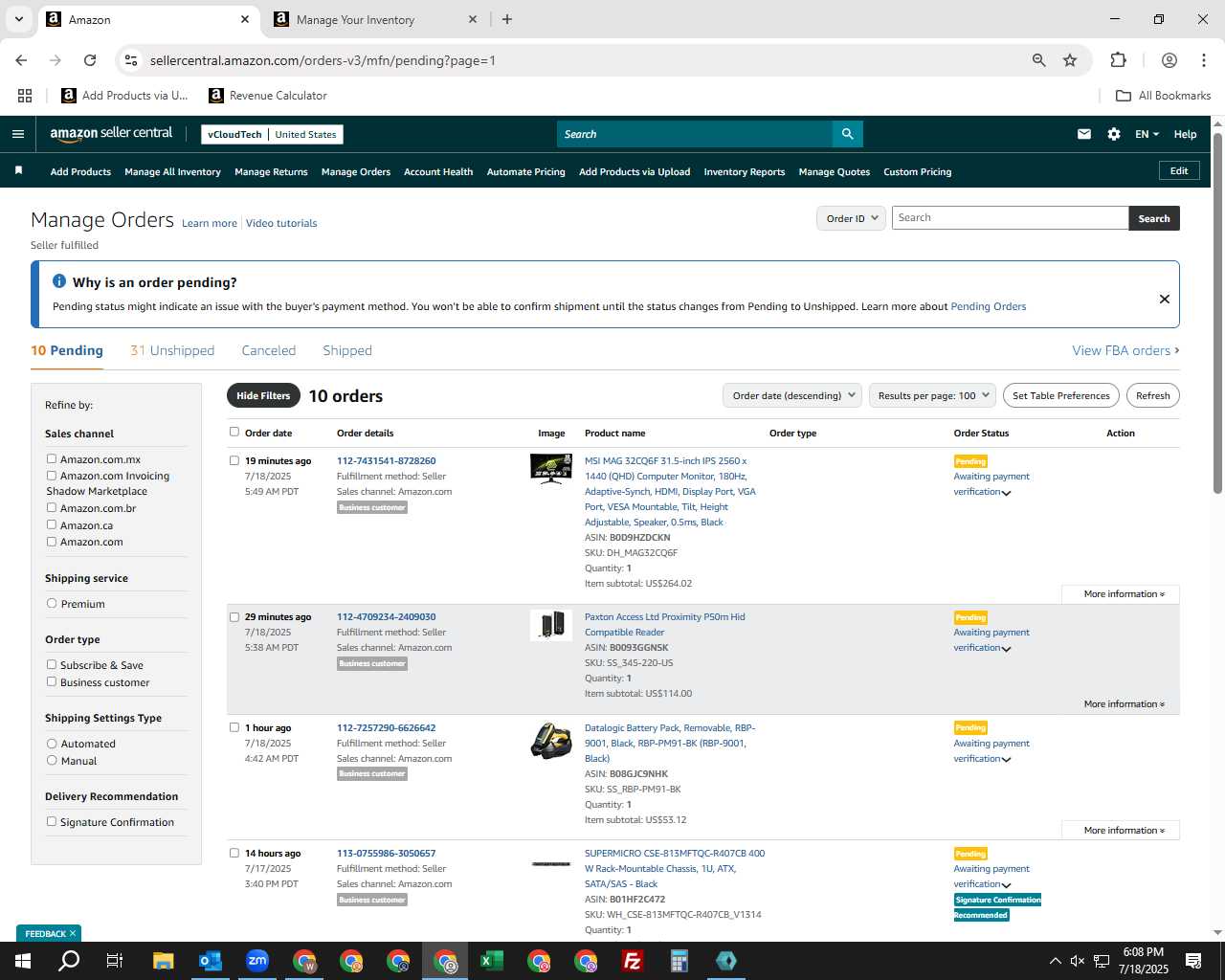This screenshot has height=980, width=1225.
Task: Toggle the select-all orders checkbox
Action: click(234, 432)
